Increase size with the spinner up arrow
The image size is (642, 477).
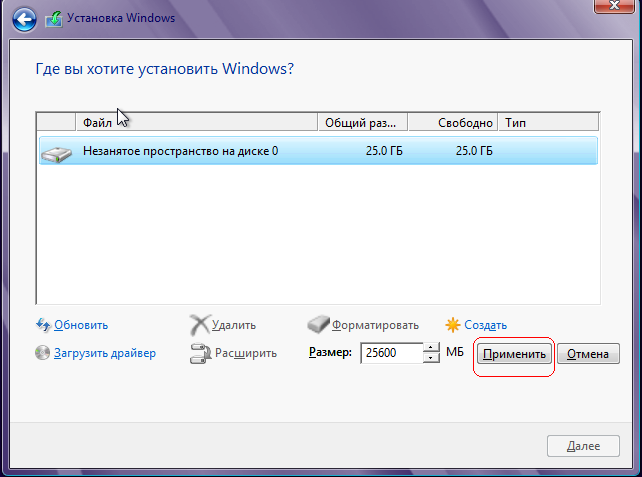click(431, 348)
